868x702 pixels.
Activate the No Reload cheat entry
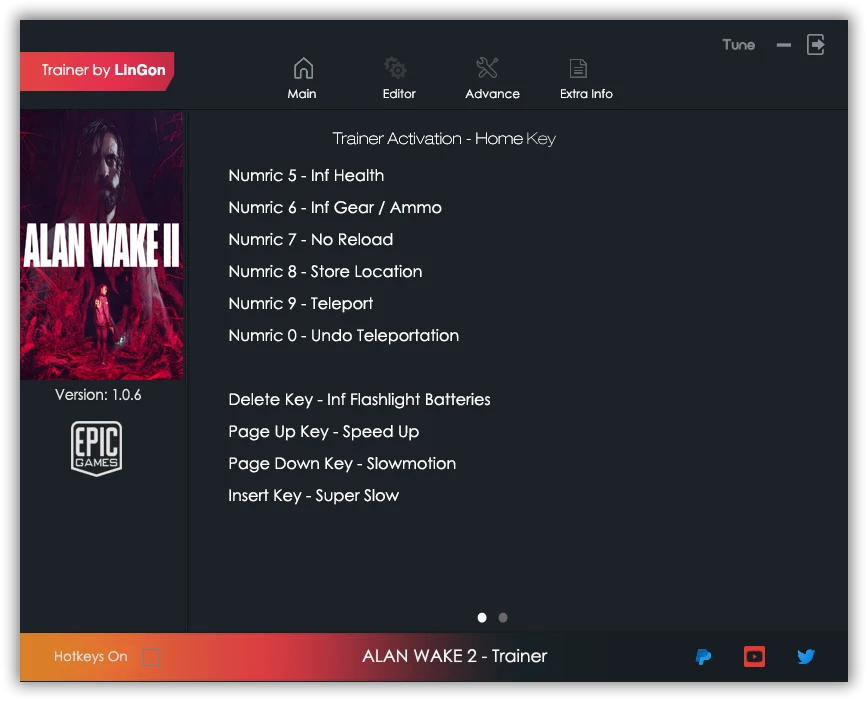click(x=311, y=239)
